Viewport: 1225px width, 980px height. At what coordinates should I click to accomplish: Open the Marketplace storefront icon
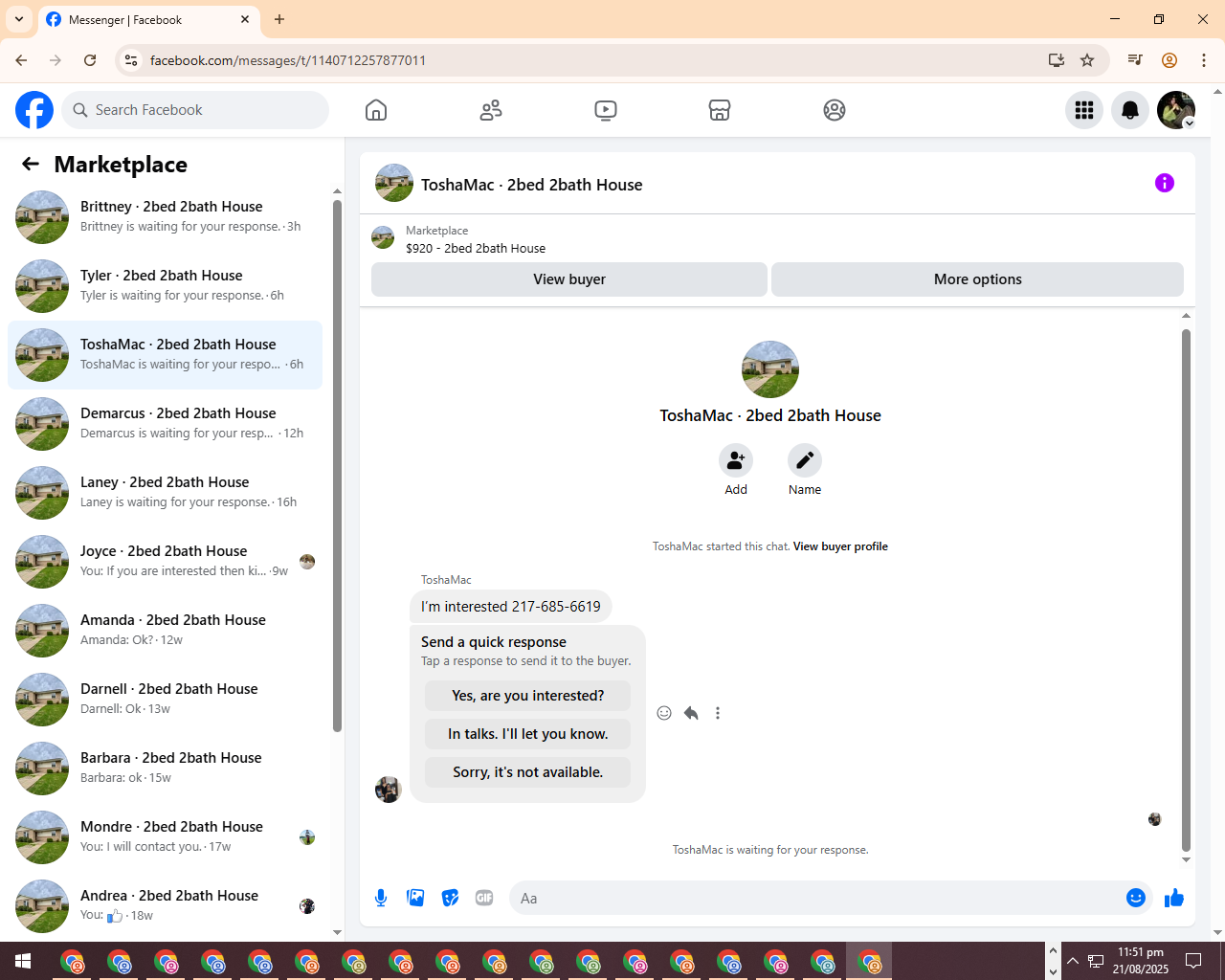point(720,110)
